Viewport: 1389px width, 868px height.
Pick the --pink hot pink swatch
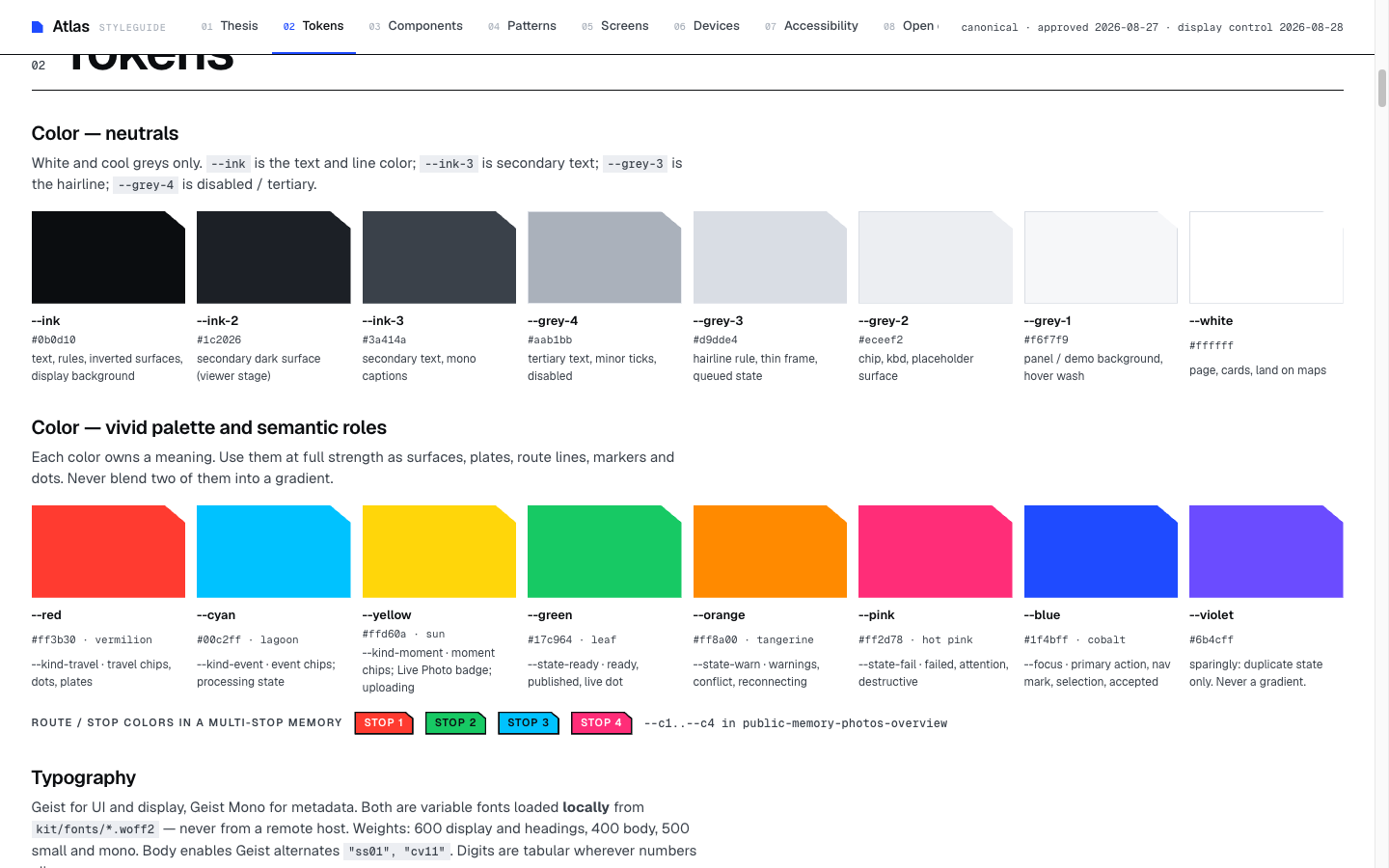coord(936,552)
